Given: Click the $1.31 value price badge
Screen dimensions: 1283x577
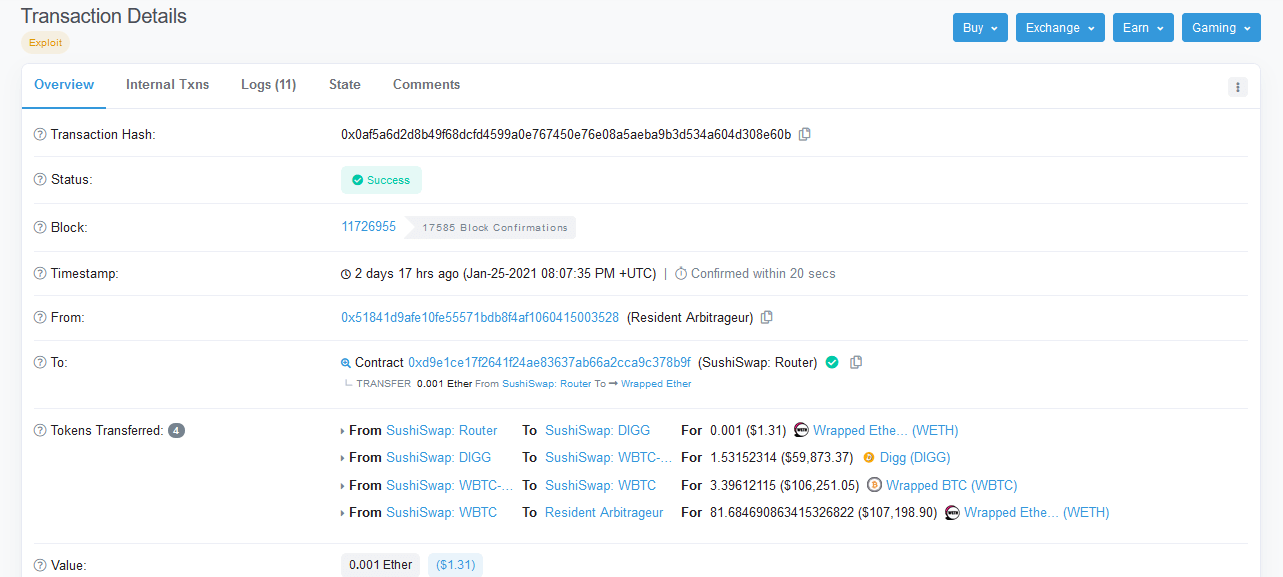Looking at the screenshot, I should (455, 565).
